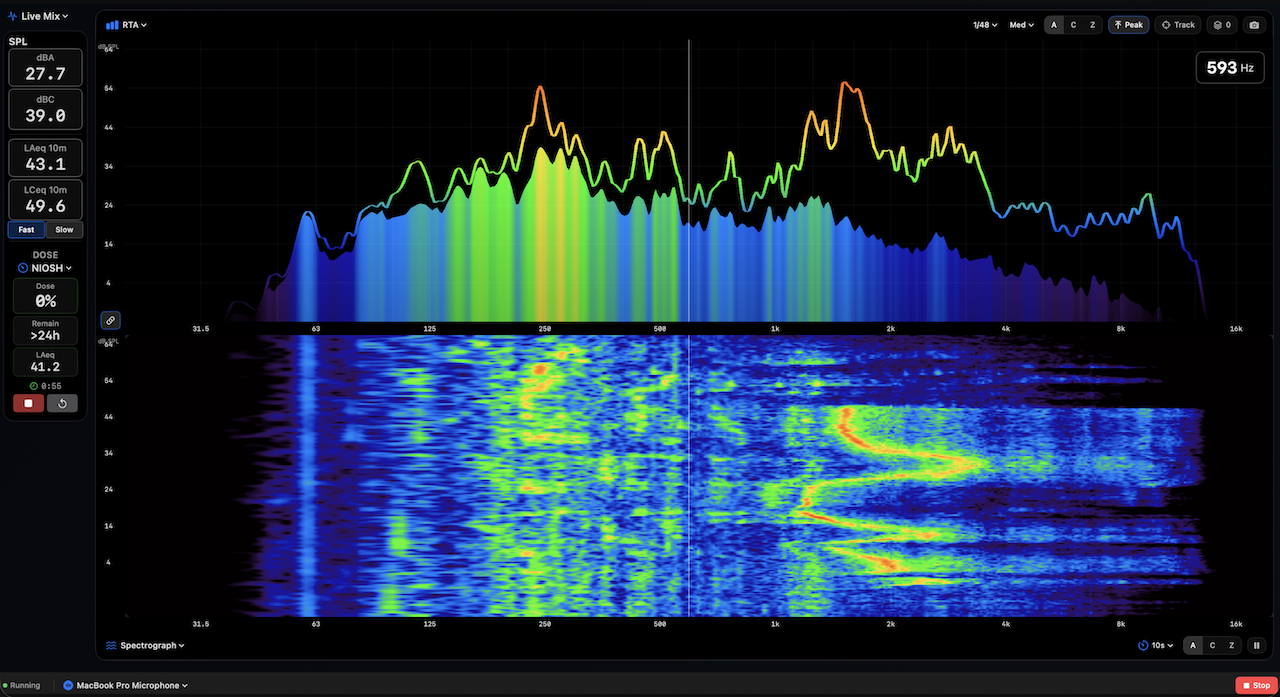Switch SPL response to Slow
The width and height of the screenshot is (1280, 697).
64,229
